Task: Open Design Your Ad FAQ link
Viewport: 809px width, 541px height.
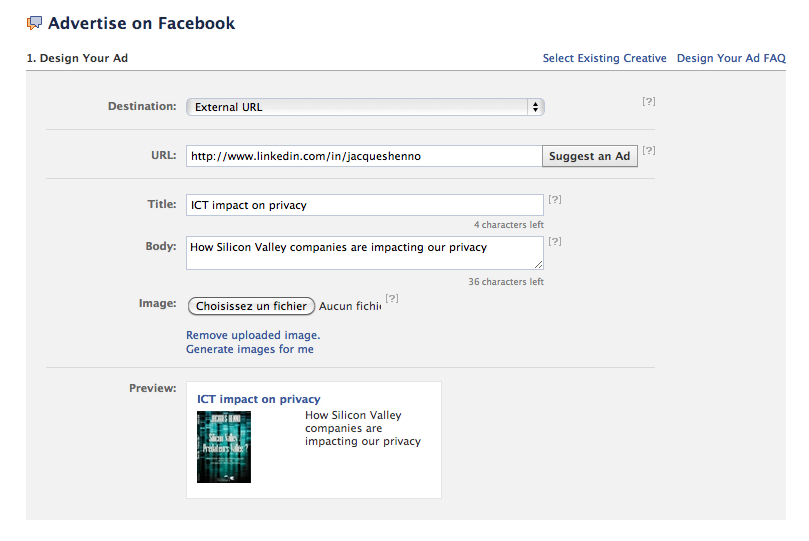Action: (731, 58)
